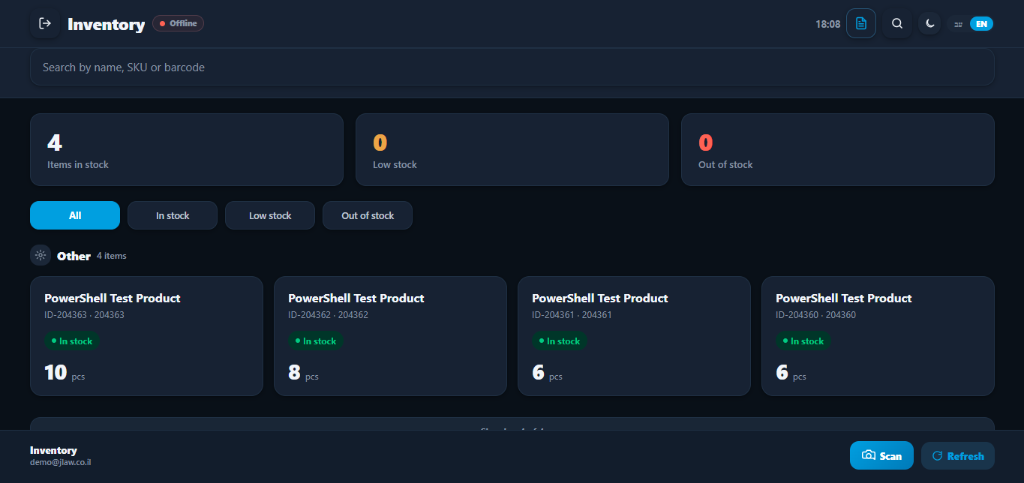This screenshot has height=483, width=1024.
Task: Open the document report icon
Action: (861, 23)
